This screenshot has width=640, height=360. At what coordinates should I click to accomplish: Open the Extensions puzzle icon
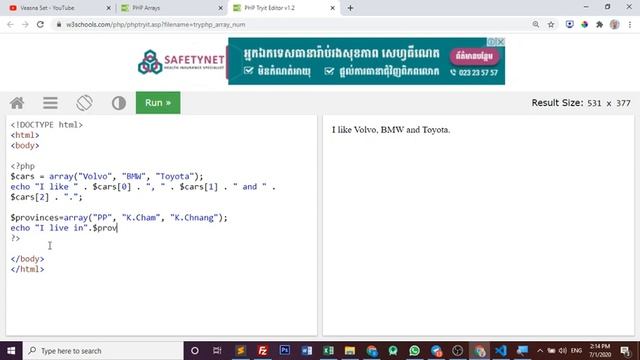600,24
